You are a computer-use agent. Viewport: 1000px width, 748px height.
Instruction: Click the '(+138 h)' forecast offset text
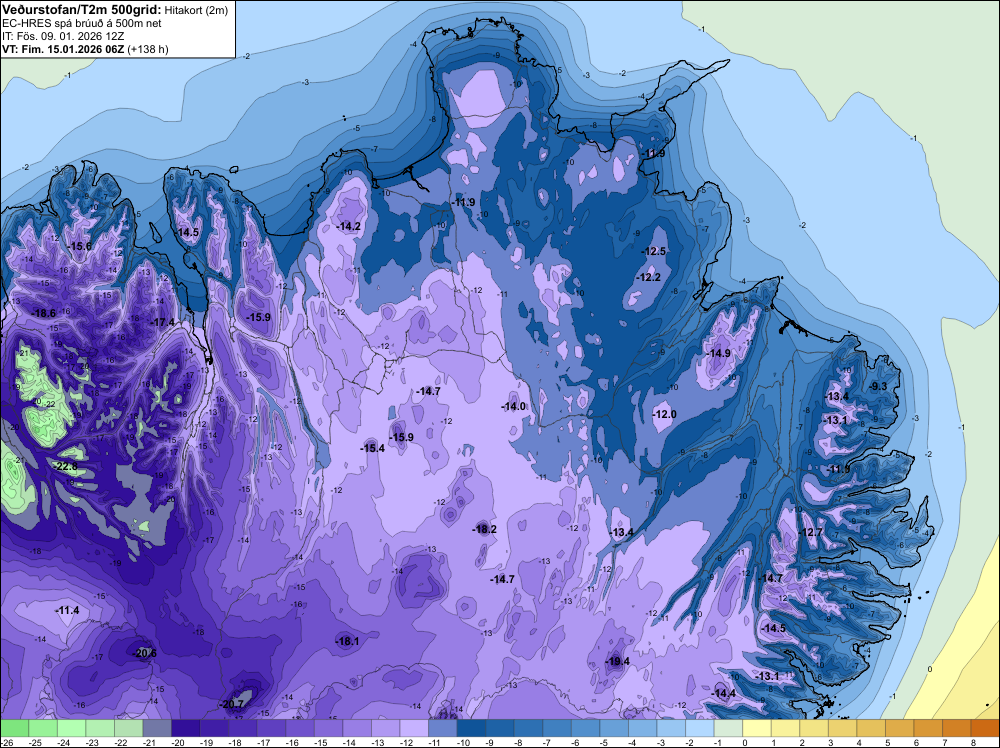click(x=148, y=49)
